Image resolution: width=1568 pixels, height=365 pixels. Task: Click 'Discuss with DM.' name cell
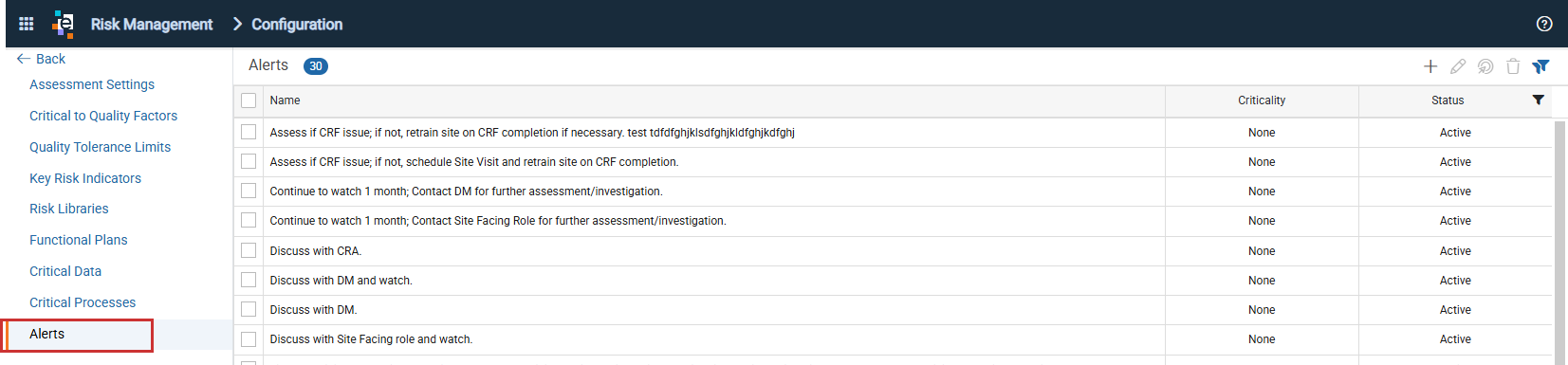(313, 310)
